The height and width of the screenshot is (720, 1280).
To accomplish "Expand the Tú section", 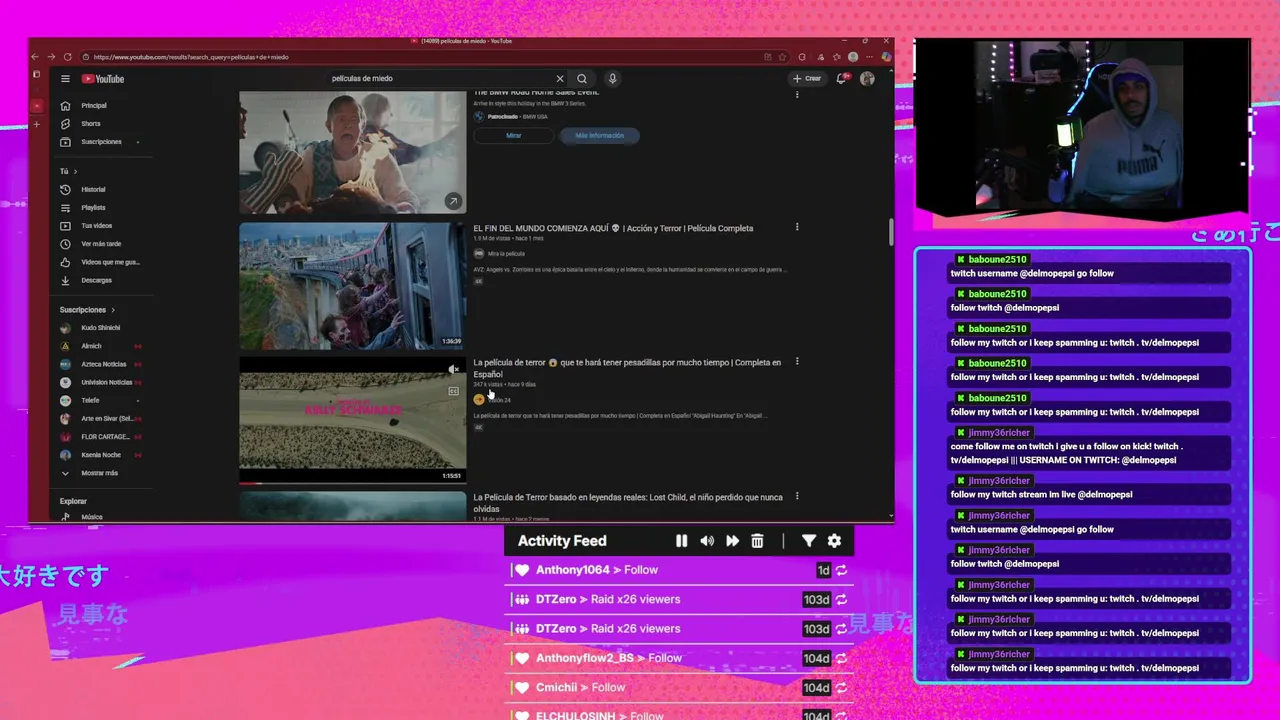I will (x=68, y=171).
